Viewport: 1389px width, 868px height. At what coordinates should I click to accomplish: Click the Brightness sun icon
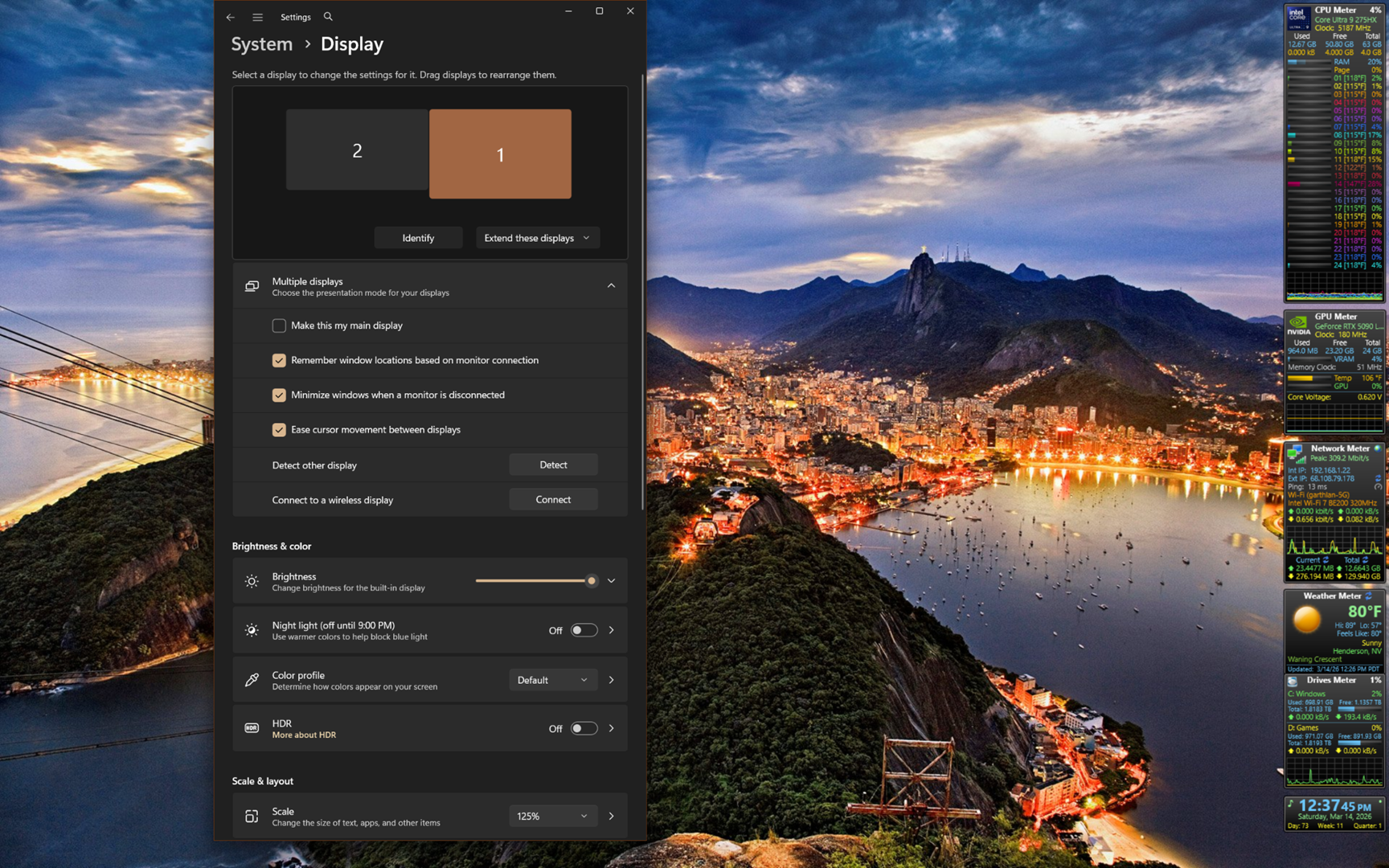pos(252,581)
